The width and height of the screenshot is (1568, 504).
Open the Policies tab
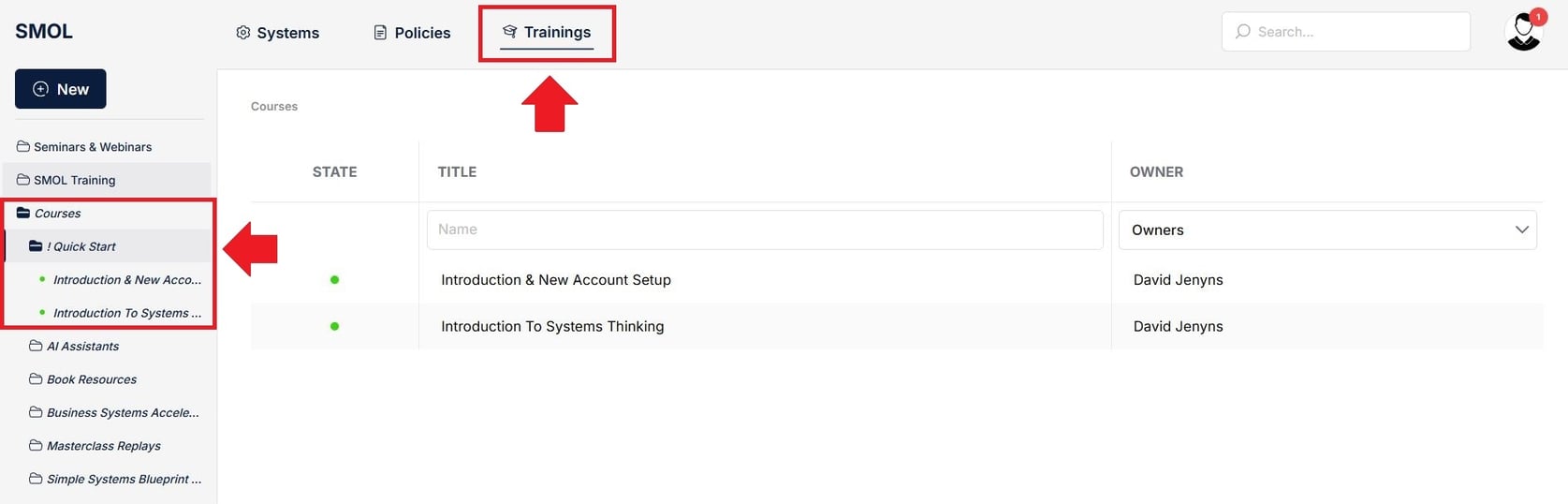coord(412,33)
